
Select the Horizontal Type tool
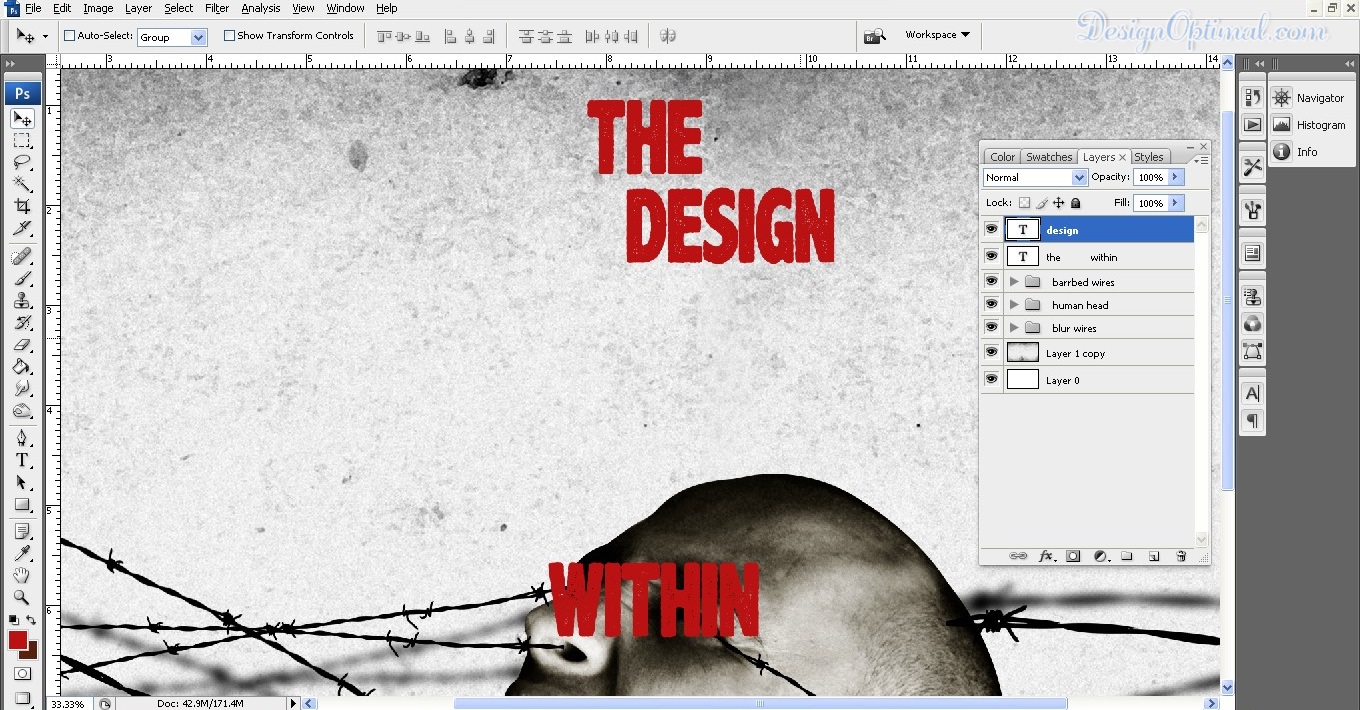(x=22, y=460)
